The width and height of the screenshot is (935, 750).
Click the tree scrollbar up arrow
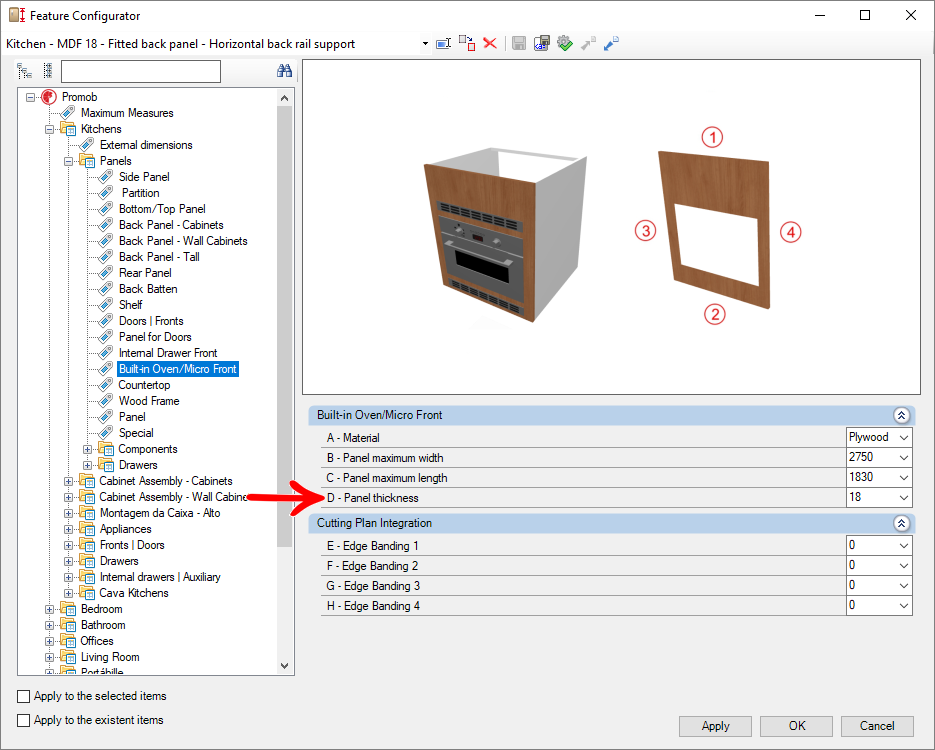pos(284,98)
